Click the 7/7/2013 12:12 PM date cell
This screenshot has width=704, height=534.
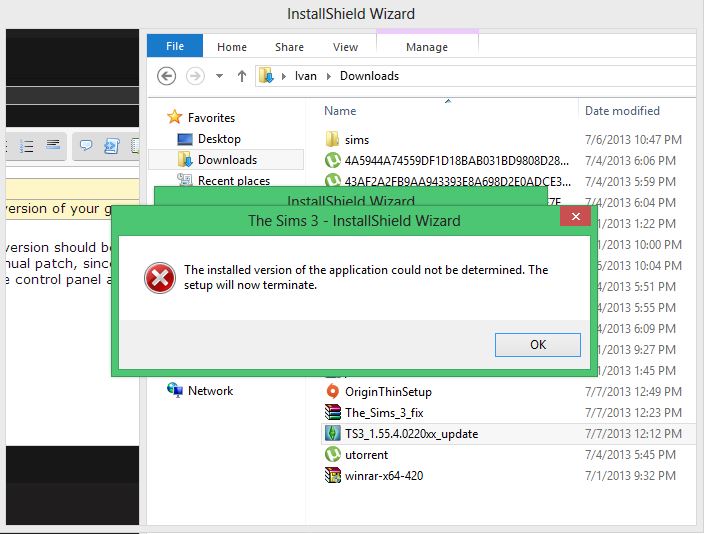[x=633, y=433]
